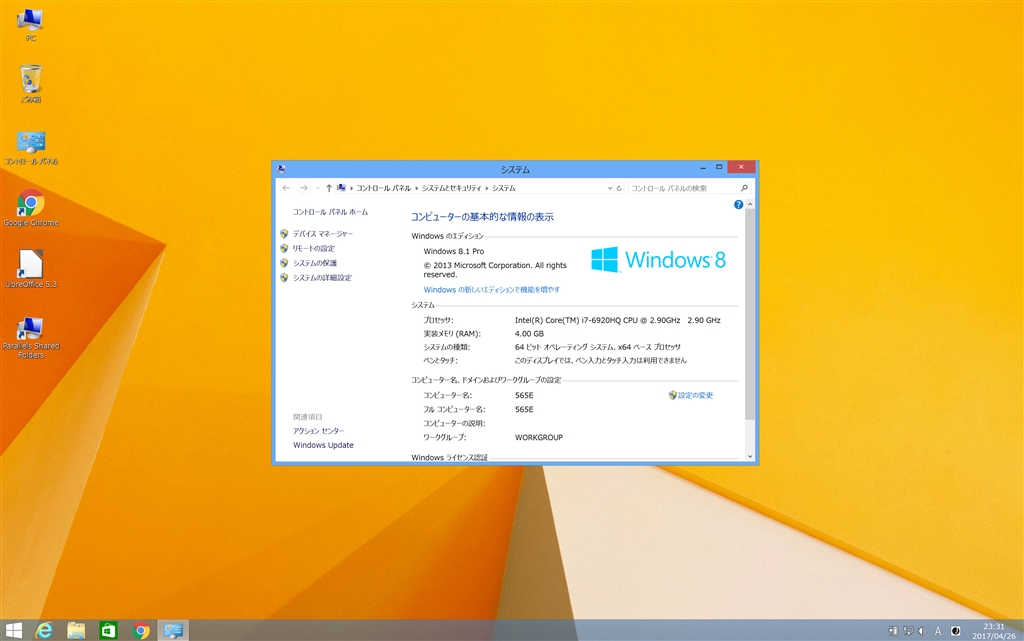Viewport: 1024px width, 641px height.
Task: Click the blue help question mark icon
Action: point(737,204)
